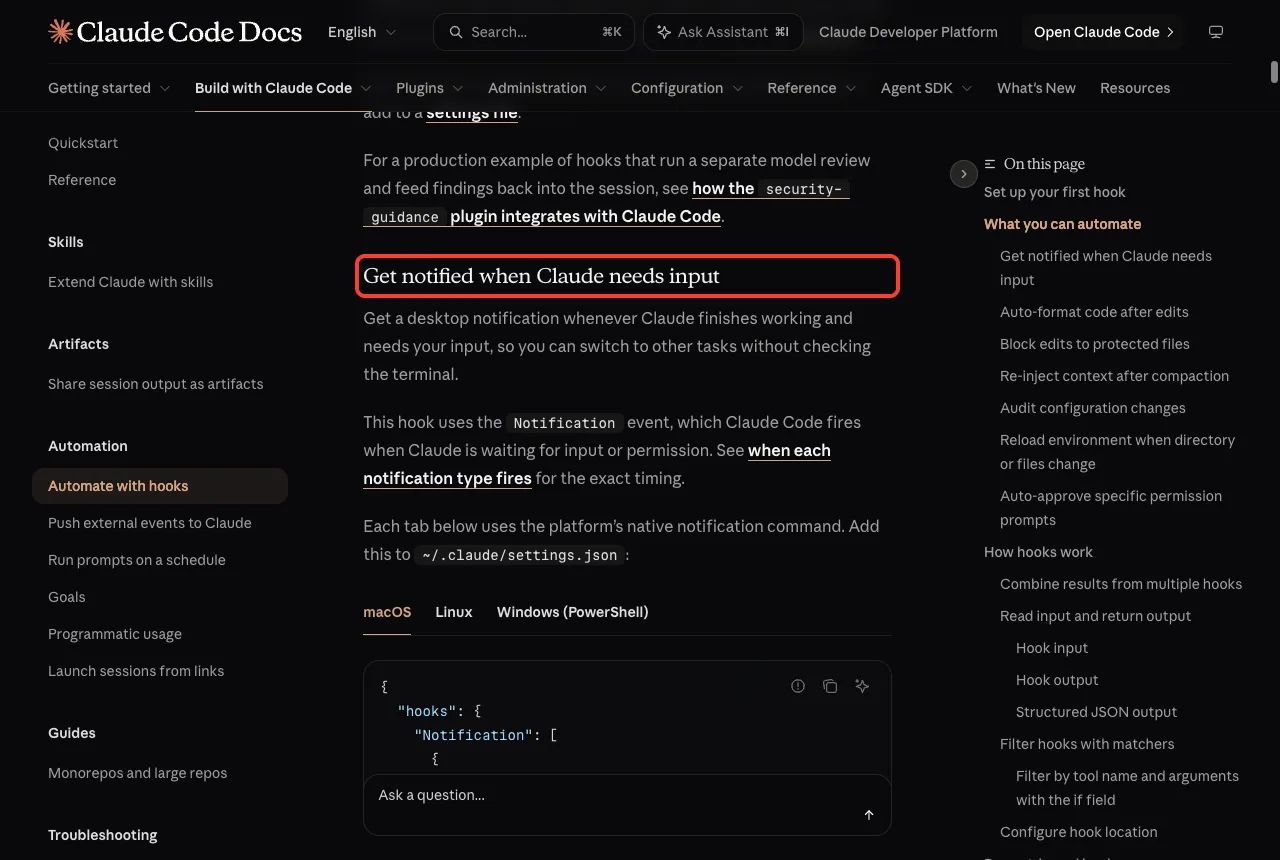Open the Agent SDK nav dropdown

pyautogui.click(x=927, y=88)
